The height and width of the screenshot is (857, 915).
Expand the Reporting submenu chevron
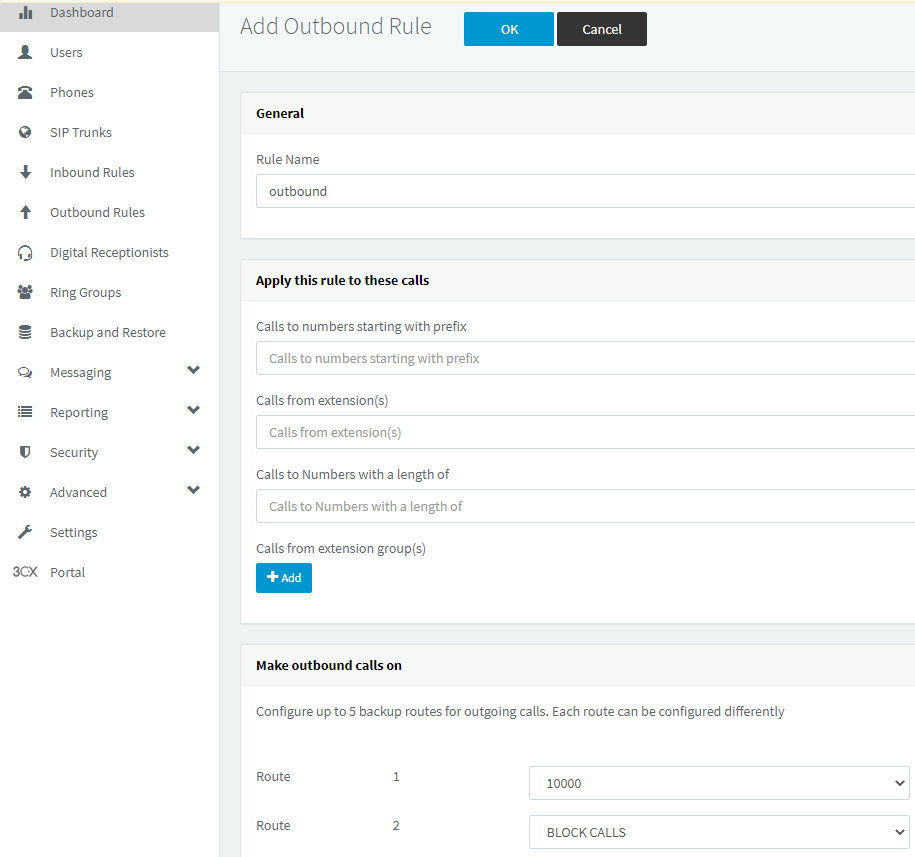(194, 410)
